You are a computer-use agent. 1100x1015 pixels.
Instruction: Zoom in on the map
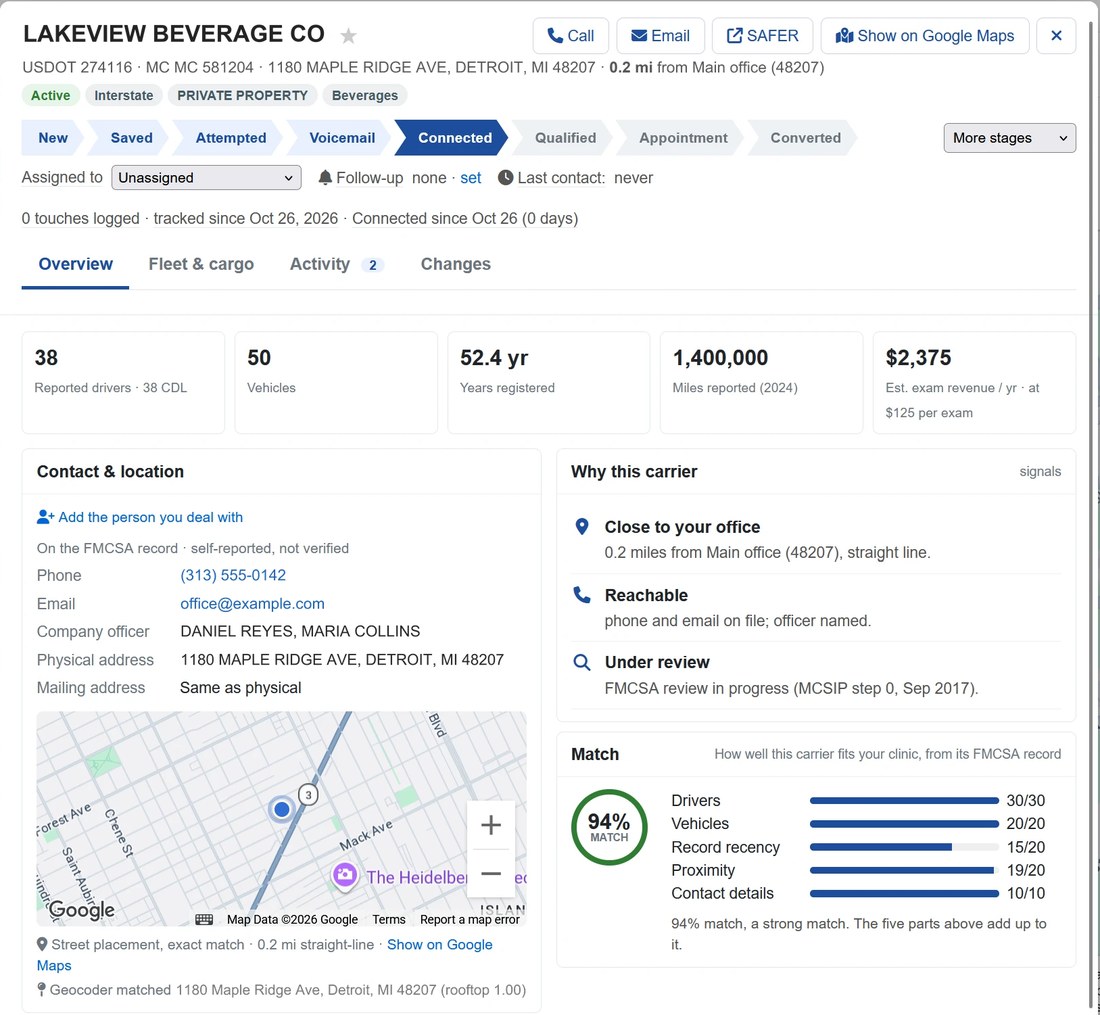coord(490,825)
